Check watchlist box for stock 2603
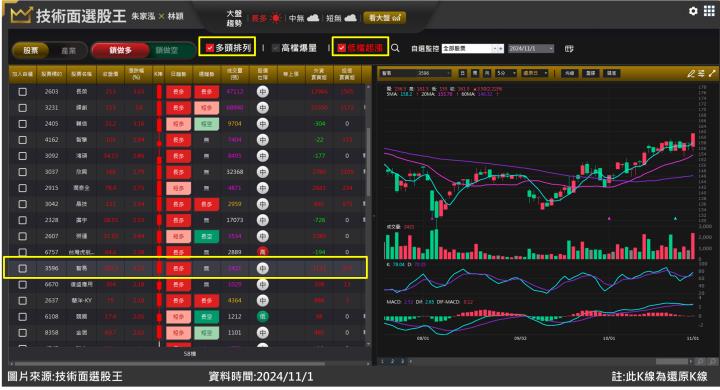The width and height of the screenshot is (720, 390). [x=22, y=92]
